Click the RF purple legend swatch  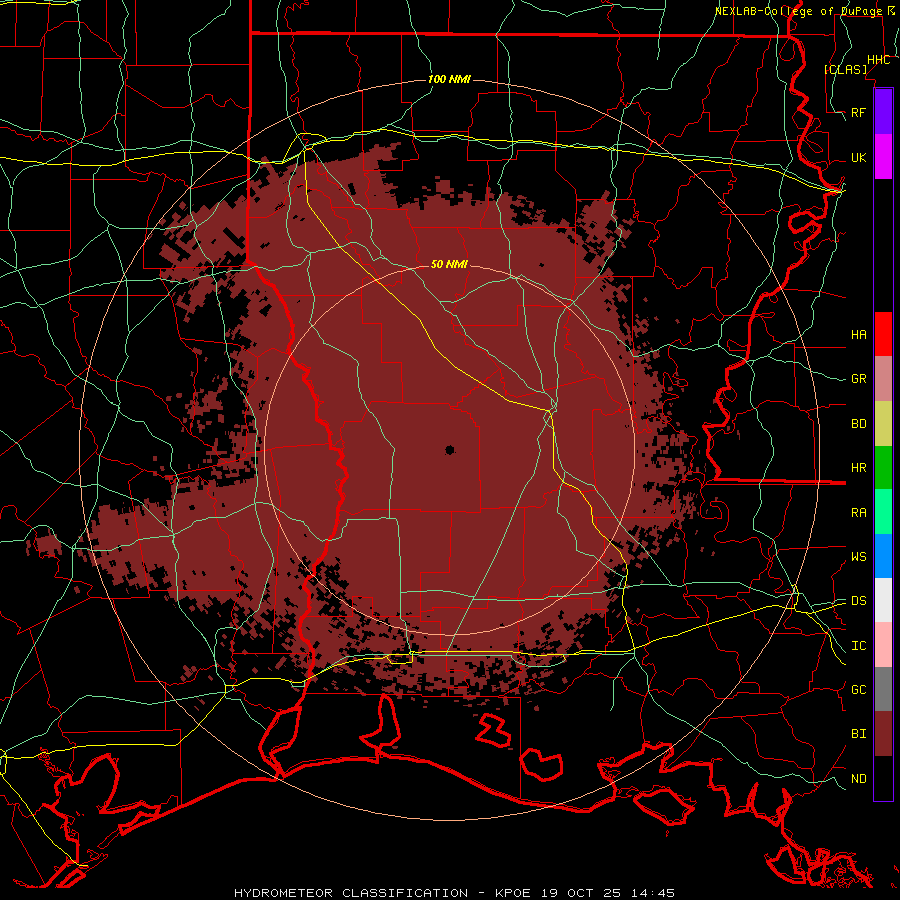coord(883,112)
